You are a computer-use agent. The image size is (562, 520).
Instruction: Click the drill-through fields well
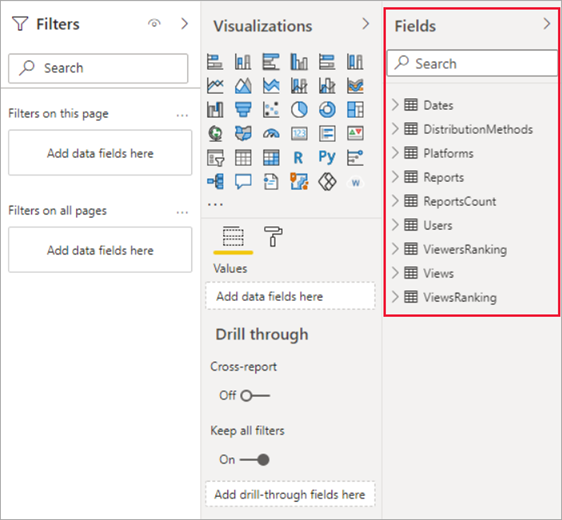tap(290, 494)
